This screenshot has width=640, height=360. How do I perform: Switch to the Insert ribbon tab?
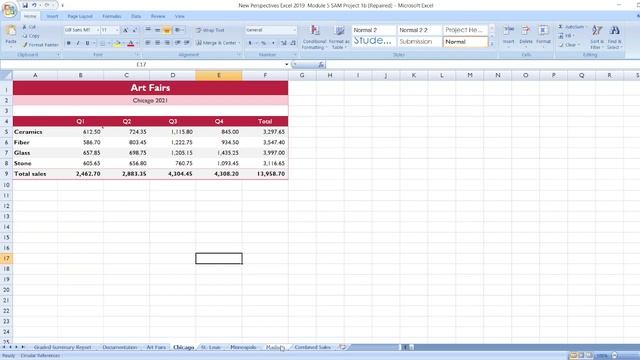pyautogui.click(x=52, y=16)
